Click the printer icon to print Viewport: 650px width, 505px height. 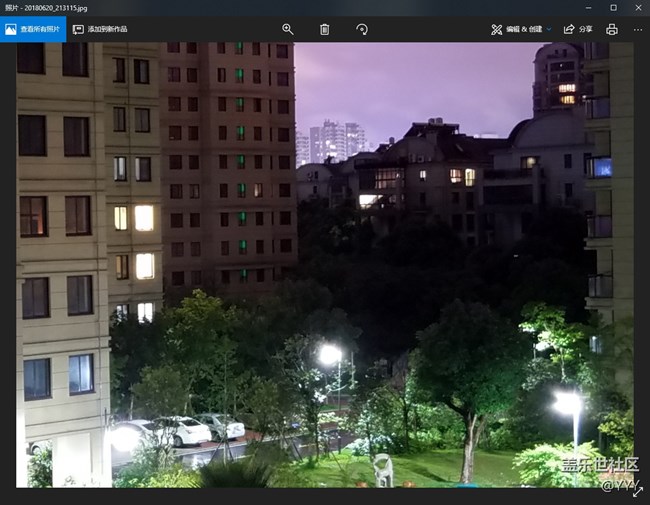(x=612, y=30)
